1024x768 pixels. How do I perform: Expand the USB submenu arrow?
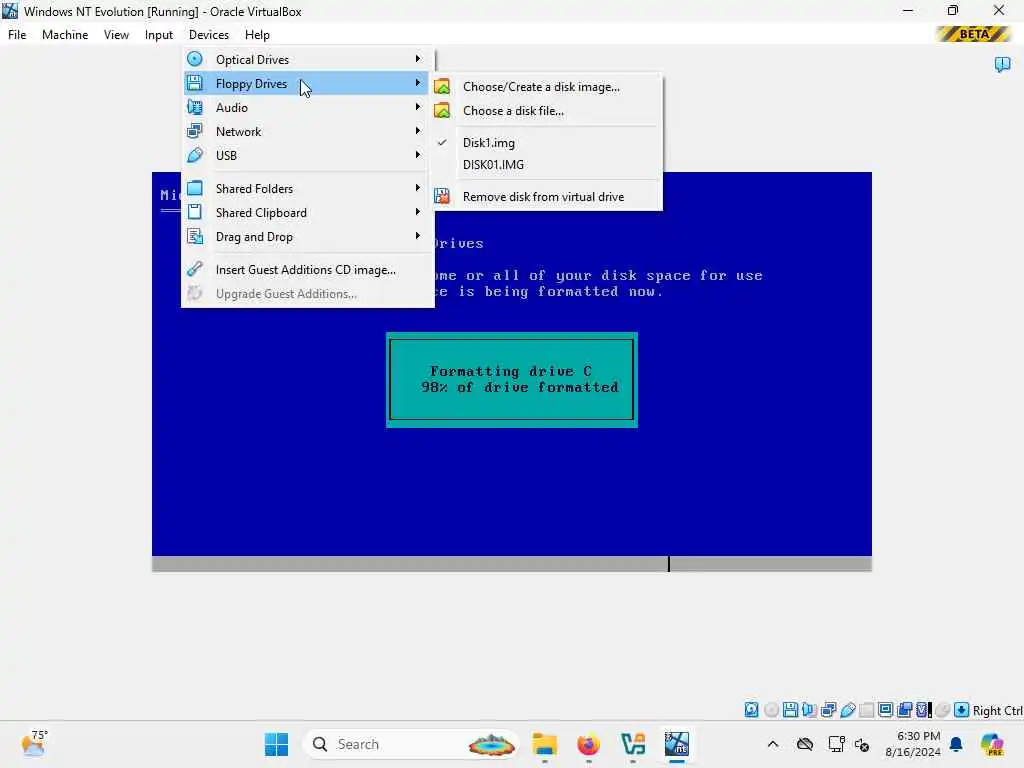418,155
